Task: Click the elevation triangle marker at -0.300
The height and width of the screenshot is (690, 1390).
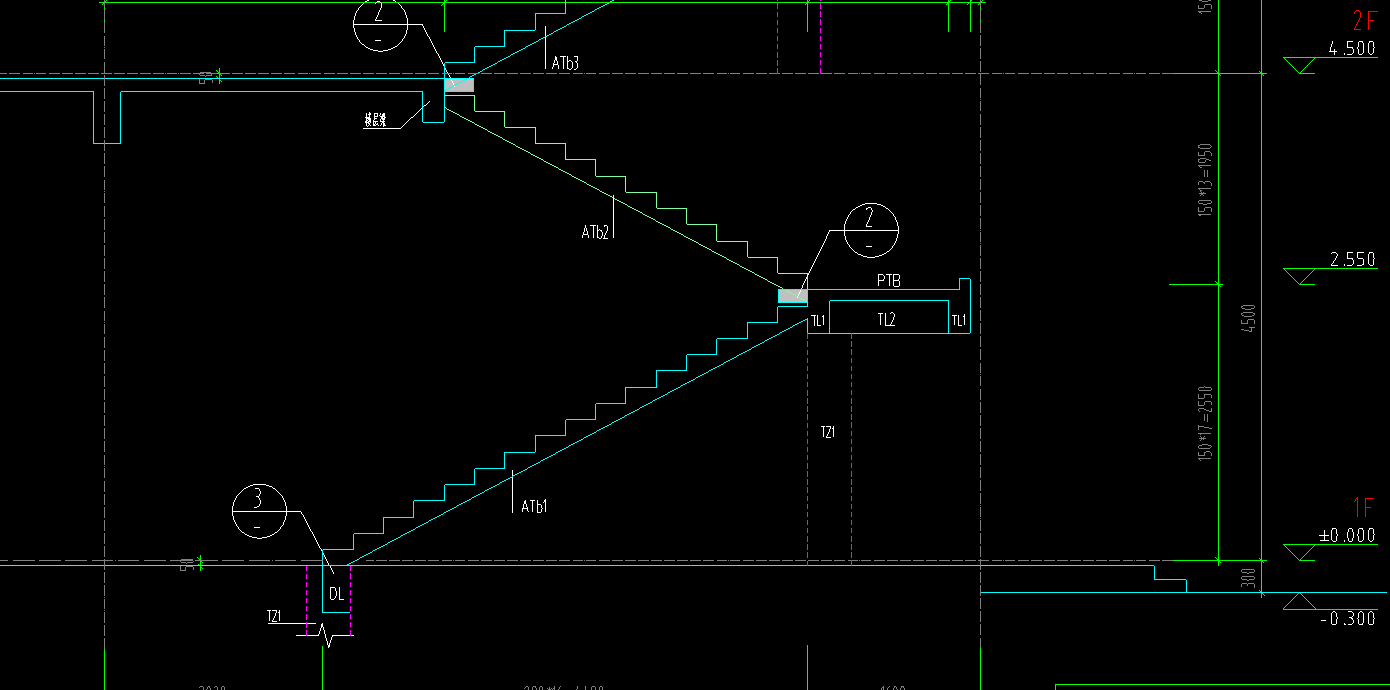Action: [x=1300, y=600]
